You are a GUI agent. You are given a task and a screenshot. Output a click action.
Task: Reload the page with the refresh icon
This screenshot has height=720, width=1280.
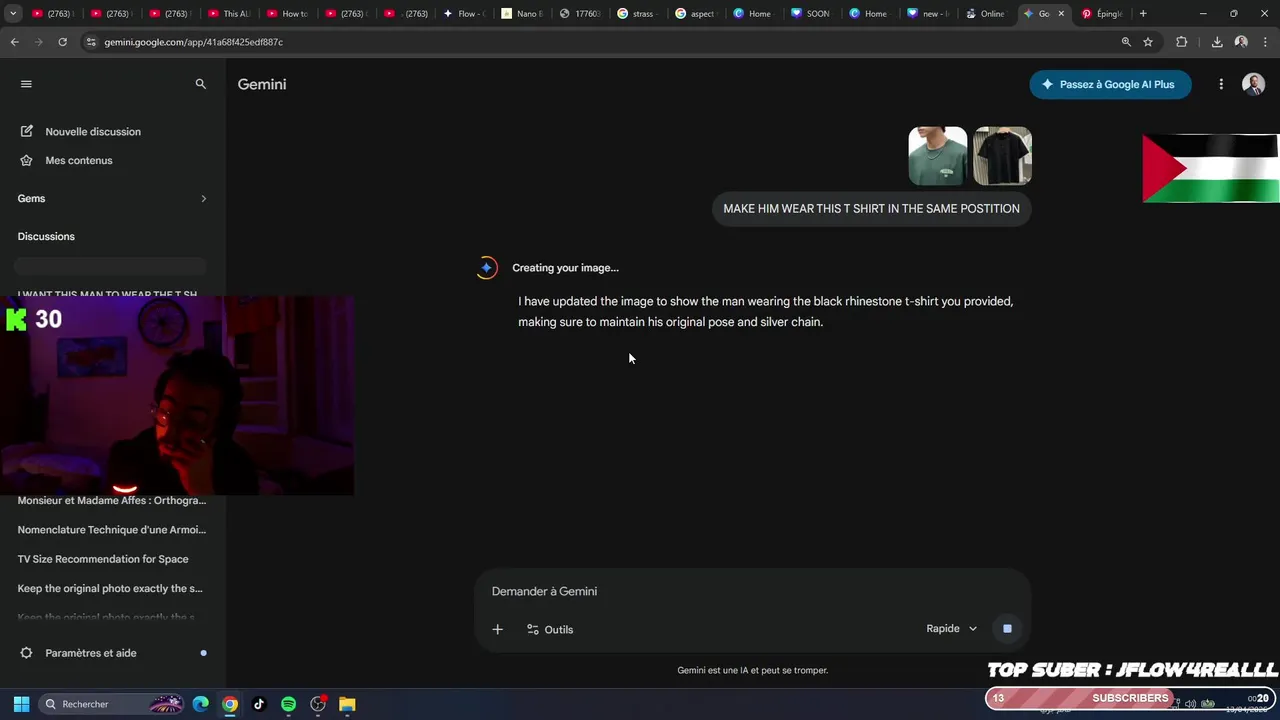[x=62, y=42]
